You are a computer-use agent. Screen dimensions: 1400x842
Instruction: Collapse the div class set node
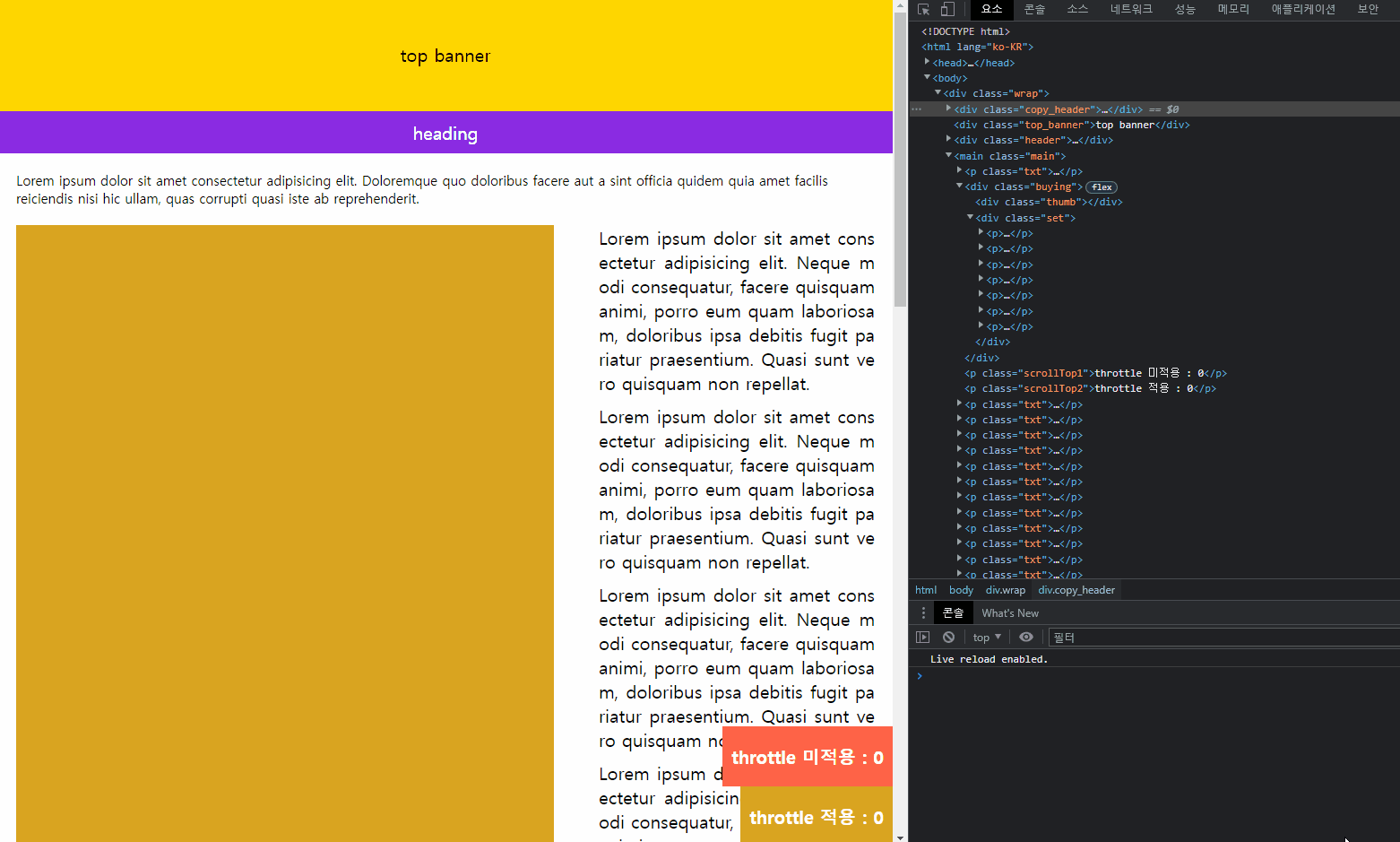(x=970, y=217)
